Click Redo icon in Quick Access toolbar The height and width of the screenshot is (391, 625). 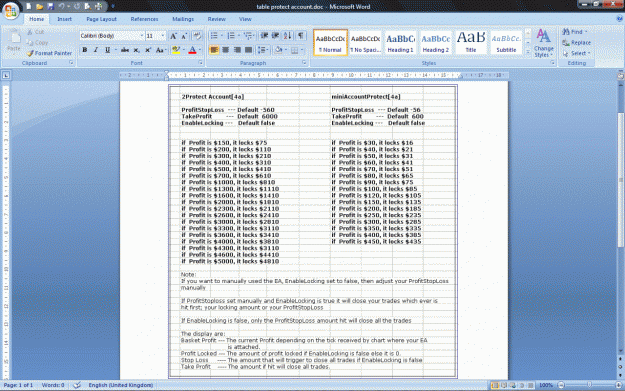coord(77,6)
